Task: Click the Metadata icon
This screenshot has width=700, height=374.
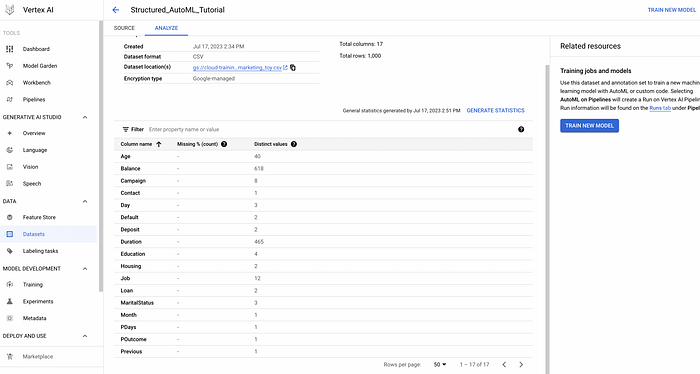Action: click(9, 319)
